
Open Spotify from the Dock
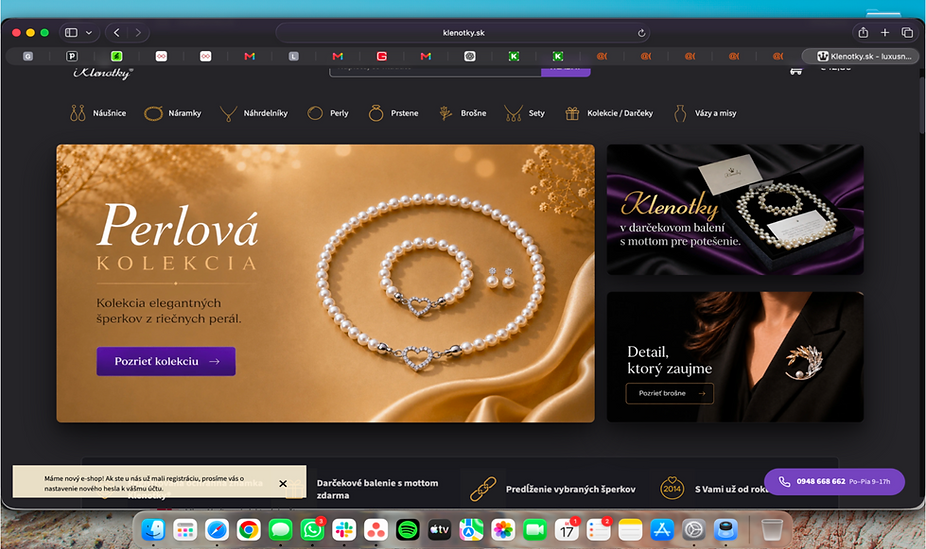click(x=407, y=530)
